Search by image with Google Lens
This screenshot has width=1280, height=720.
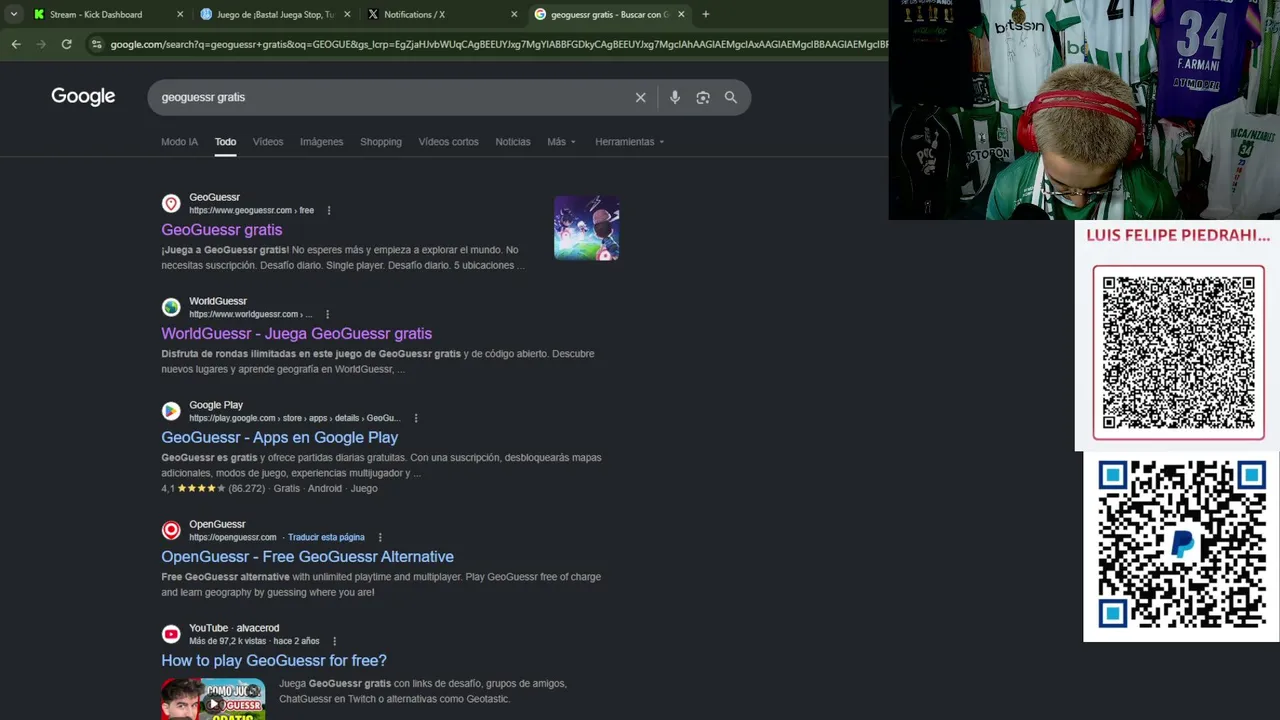(703, 97)
